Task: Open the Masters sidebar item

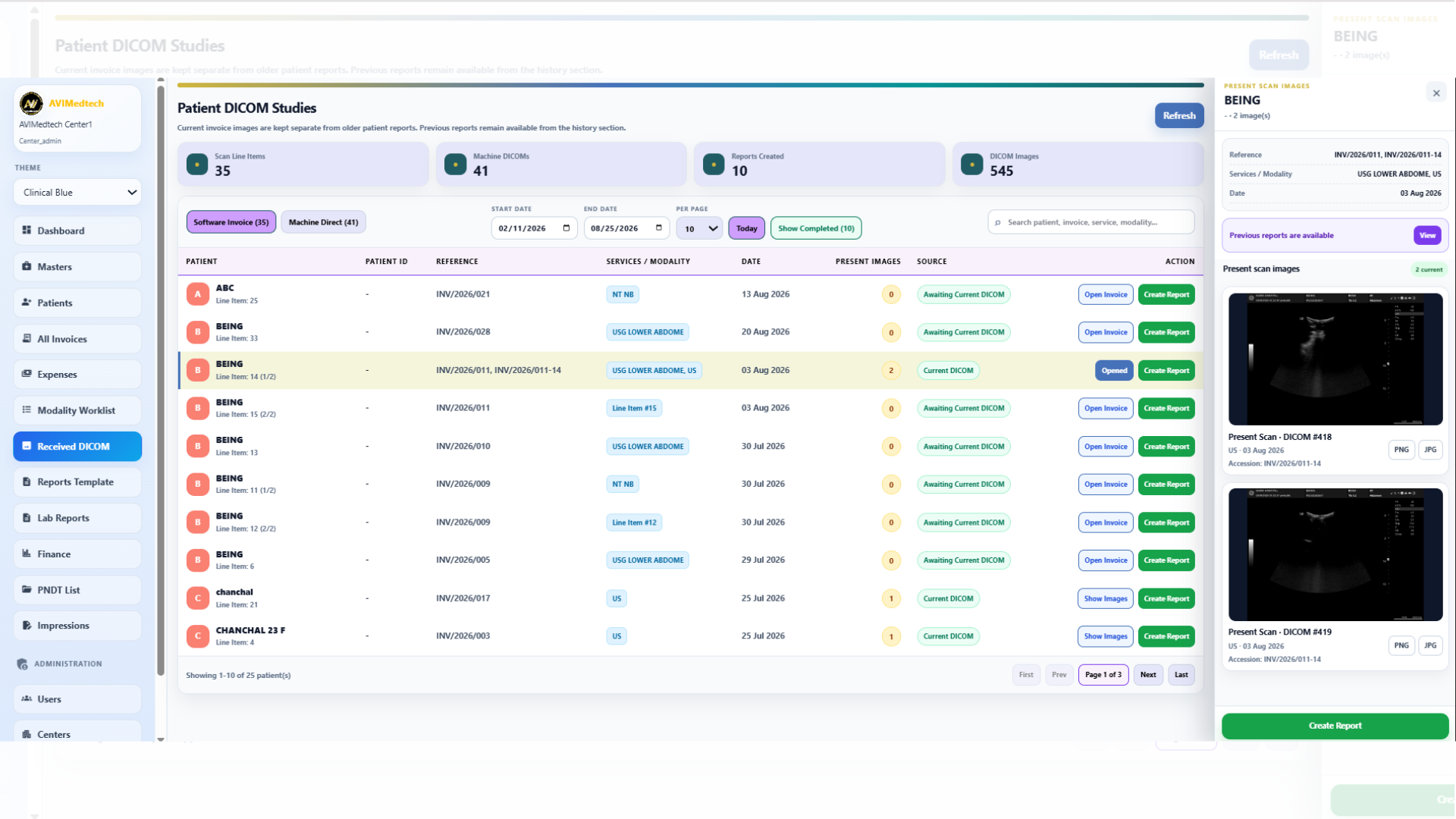Action: (77, 267)
